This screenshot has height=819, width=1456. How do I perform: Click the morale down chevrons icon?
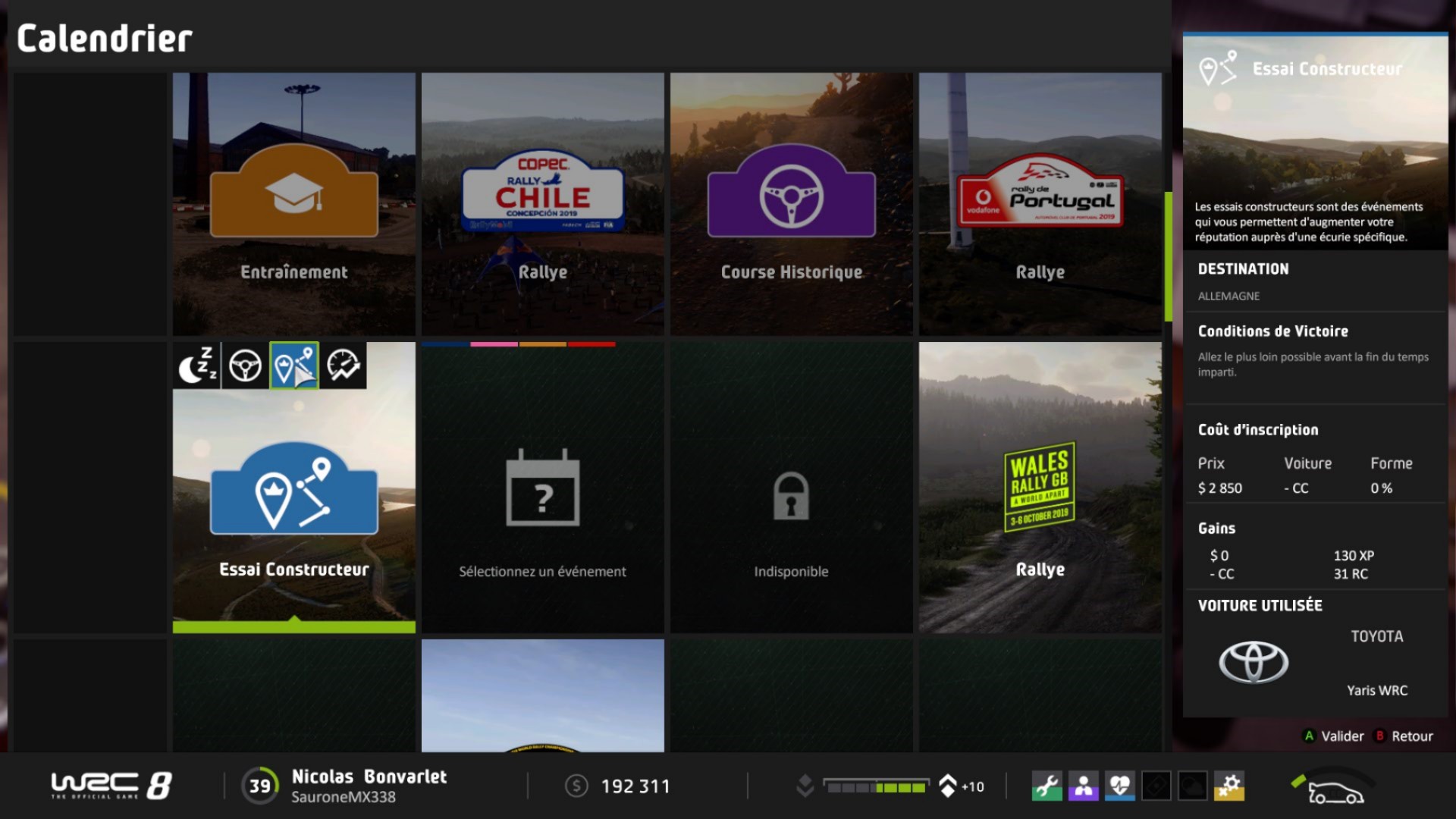pyautogui.click(x=805, y=786)
